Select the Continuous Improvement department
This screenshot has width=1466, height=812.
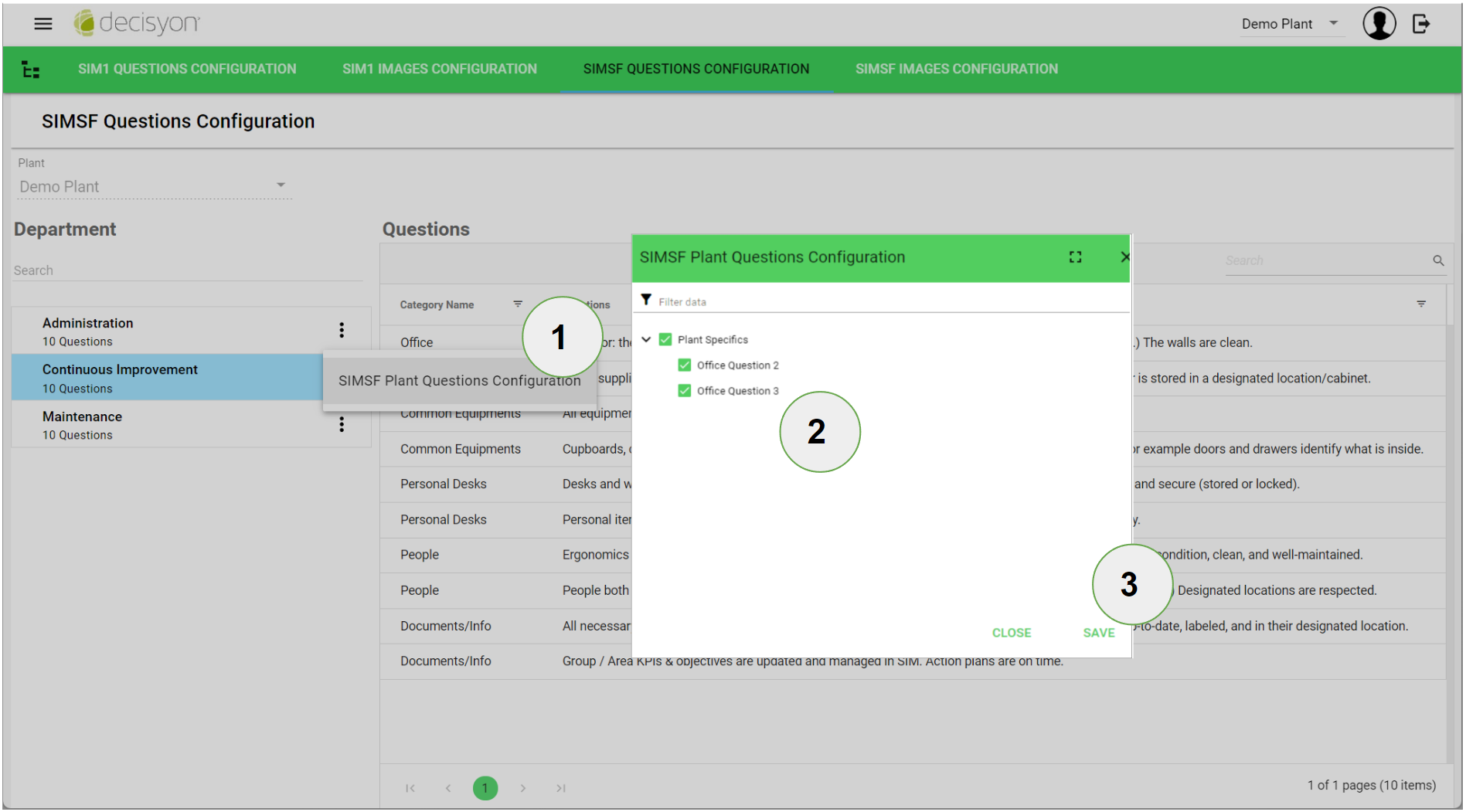coord(168,378)
